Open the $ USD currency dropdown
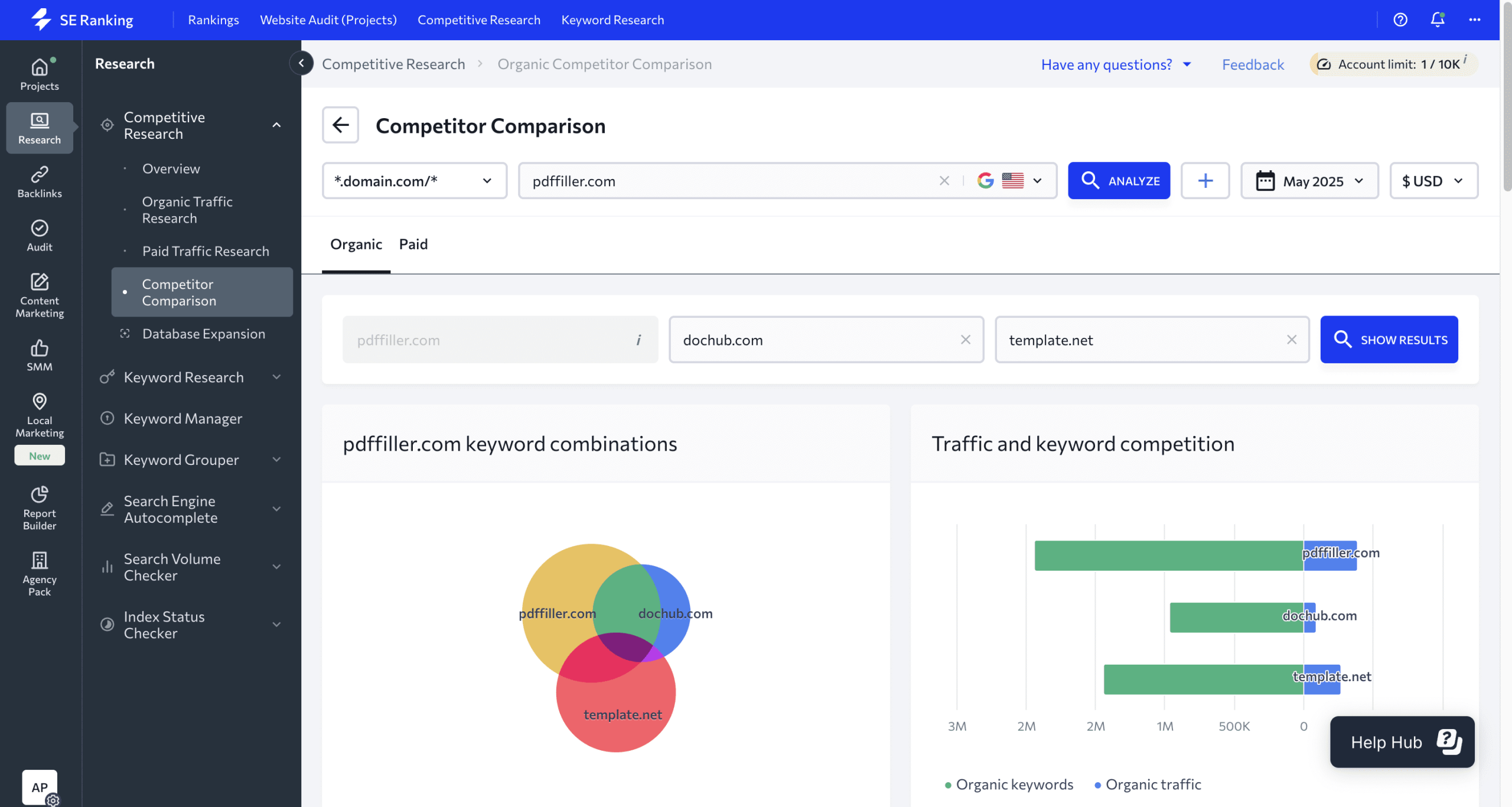 click(x=1433, y=181)
